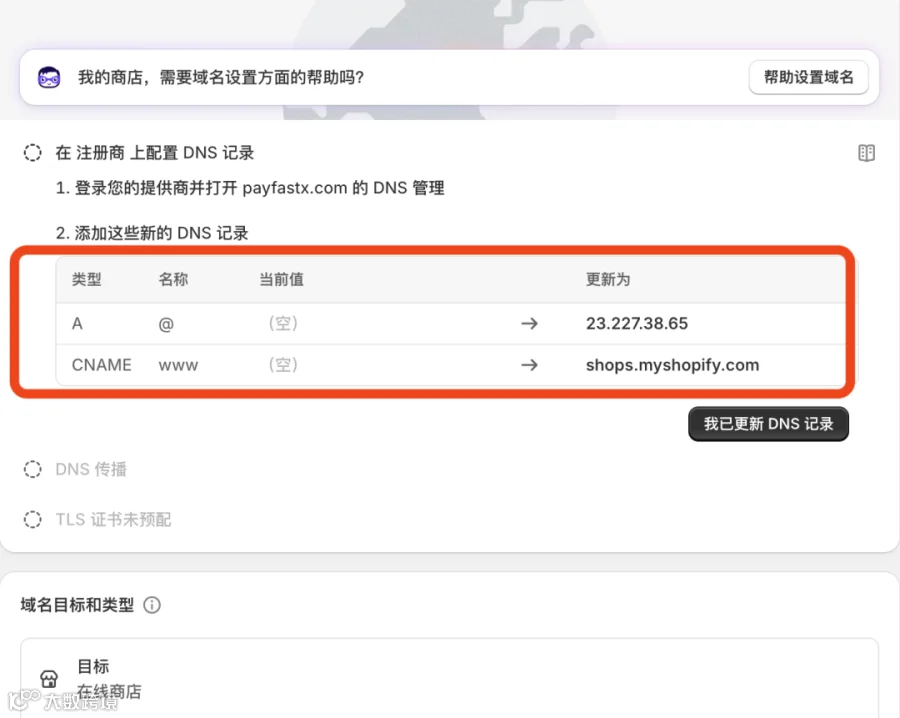The height and width of the screenshot is (718, 900).
Task: Click the store icon next to 目标
Action: [49, 679]
